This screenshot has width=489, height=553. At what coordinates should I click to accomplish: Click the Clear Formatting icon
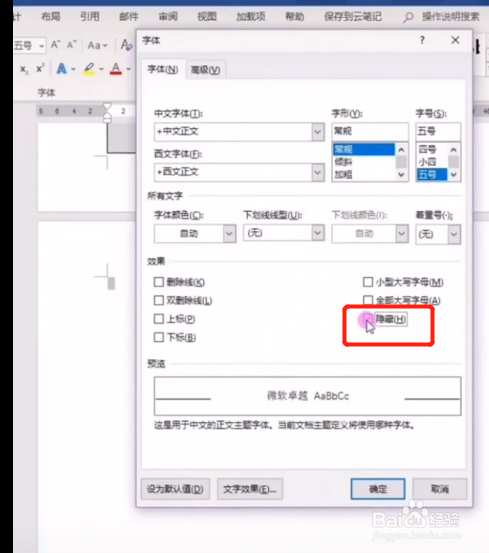point(126,45)
